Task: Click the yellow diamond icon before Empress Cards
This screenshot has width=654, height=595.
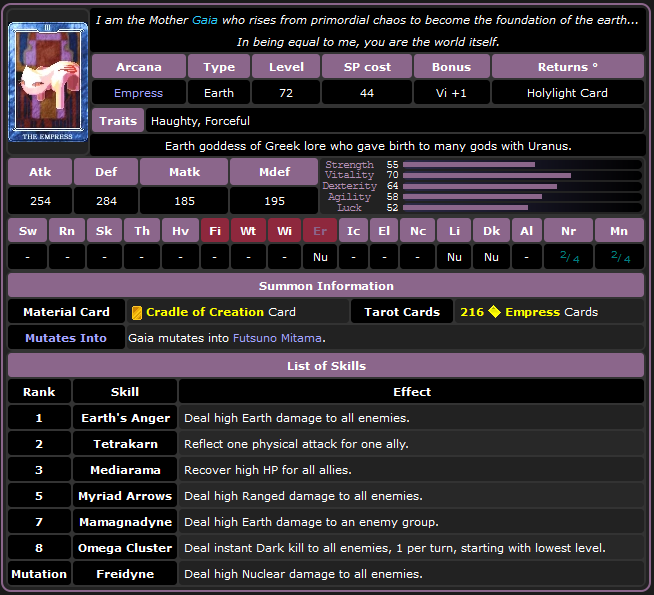Action: tap(494, 312)
